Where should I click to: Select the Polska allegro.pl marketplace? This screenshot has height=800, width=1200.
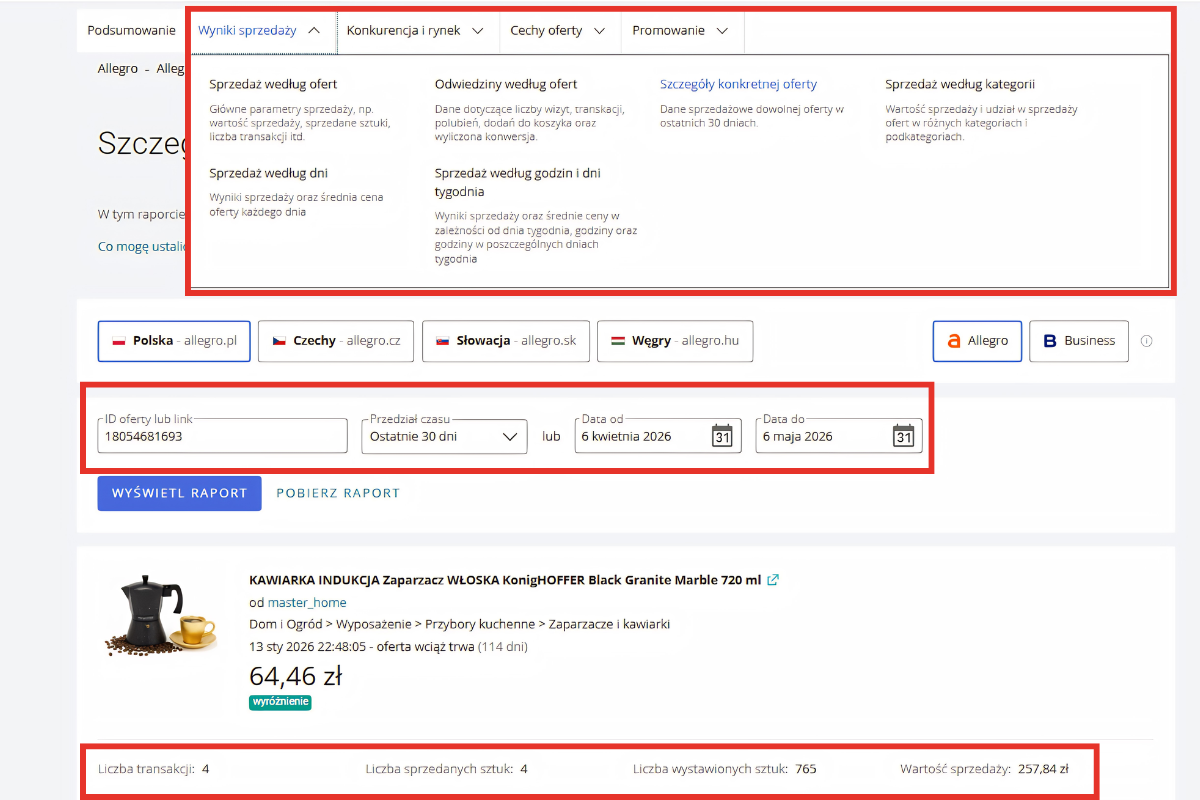tap(174, 341)
